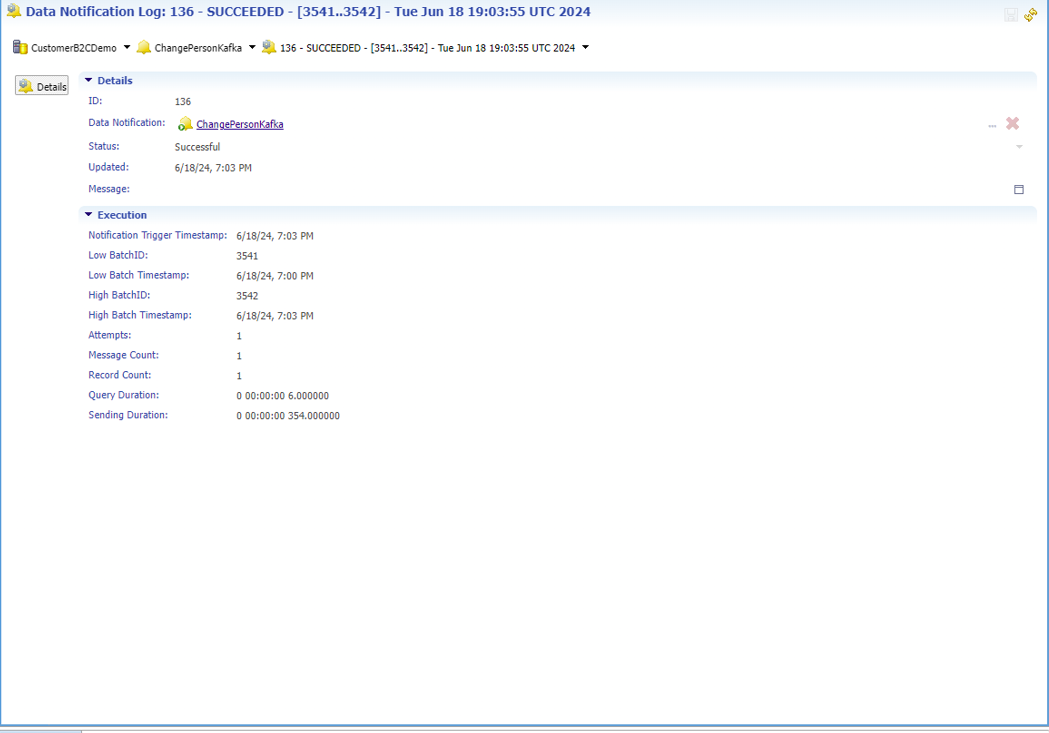Click the Notification Trigger Timestamp label
1049x733 pixels.
pyautogui.click(x=158, y=235)
